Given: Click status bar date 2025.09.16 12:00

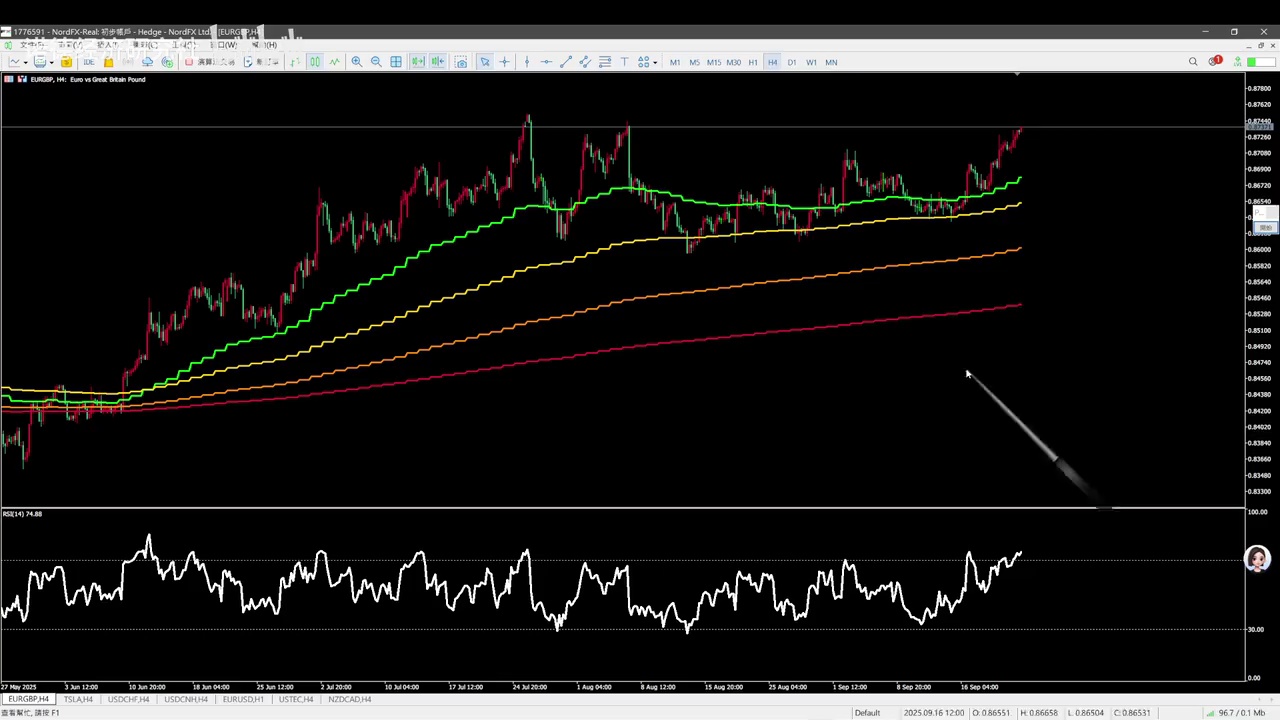Looking at the screenshot, I should point(932,713).
